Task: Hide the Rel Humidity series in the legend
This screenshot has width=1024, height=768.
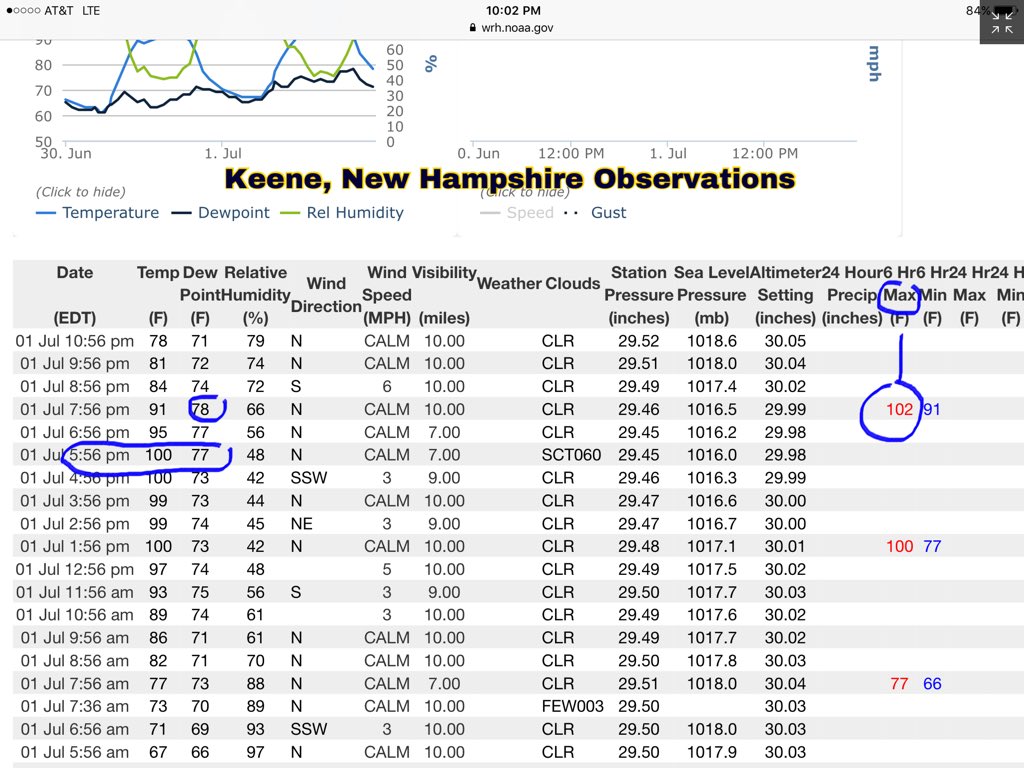Action: pos(342,213)
